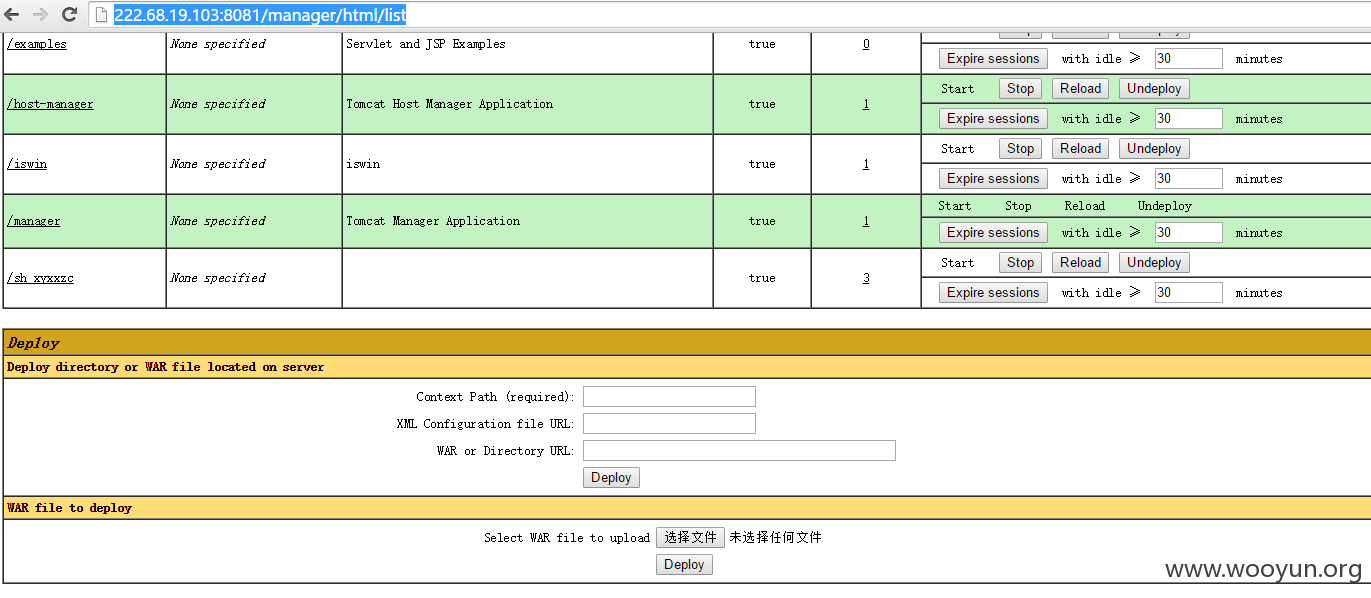This screenshot has width=1371, height=598.
Task: Click 'Tomcat Manager Application' description
Action: tap(433, 221)
